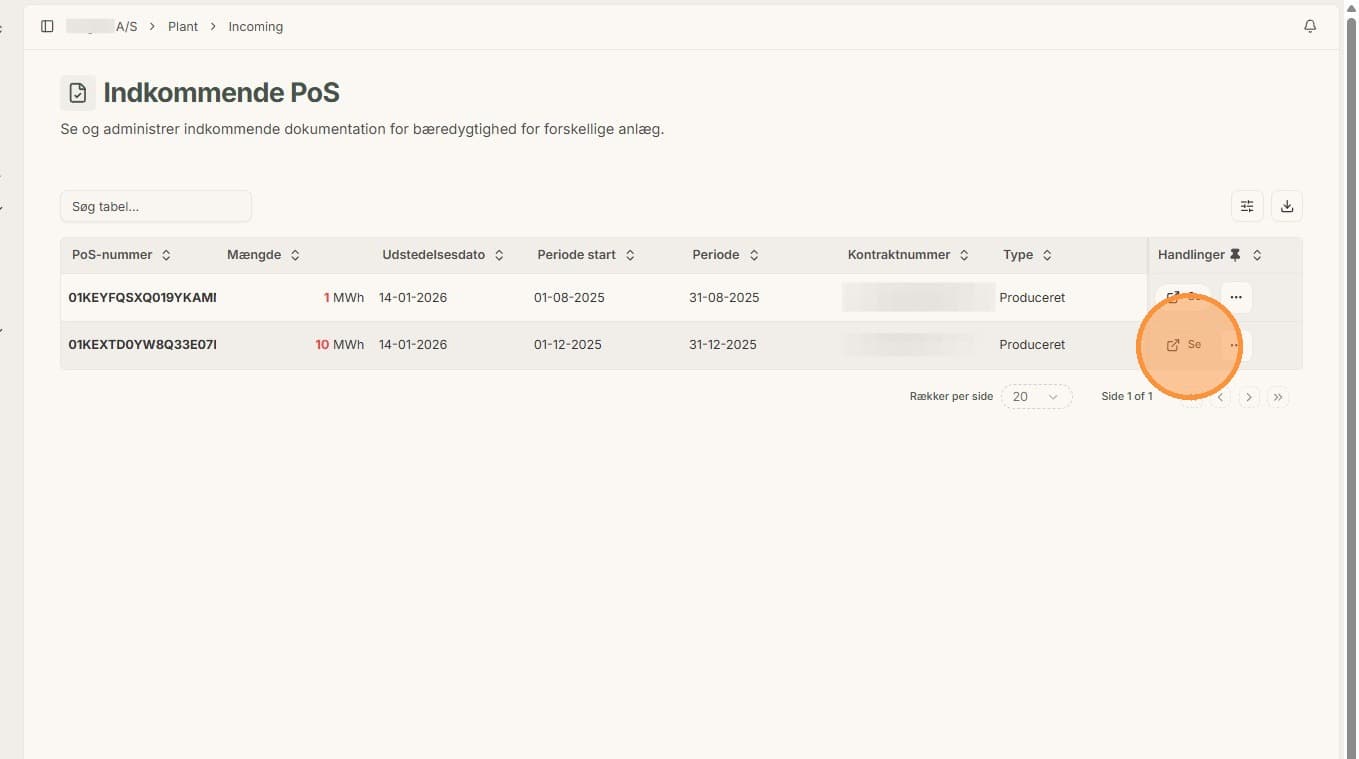Click sort arrows next to Handlinger pin

(x=1257, y=255)
